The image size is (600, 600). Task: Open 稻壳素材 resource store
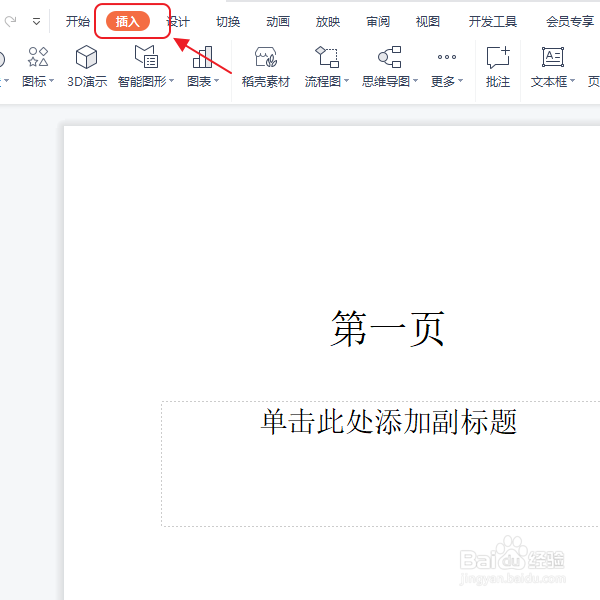pyautogui.click(x=266, y=67)
